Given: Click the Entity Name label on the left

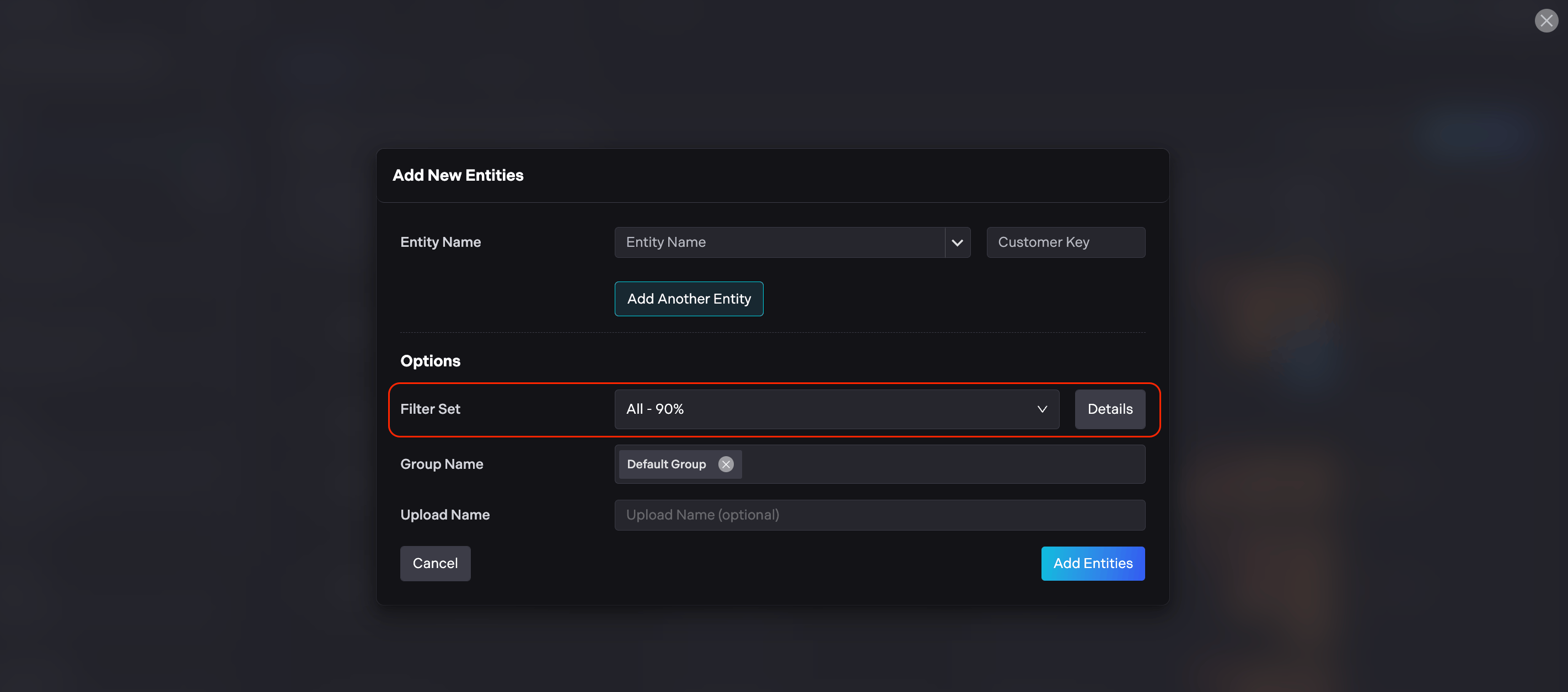Looking at the screenshot, I should pyautogui.click(x=440, y=242).
